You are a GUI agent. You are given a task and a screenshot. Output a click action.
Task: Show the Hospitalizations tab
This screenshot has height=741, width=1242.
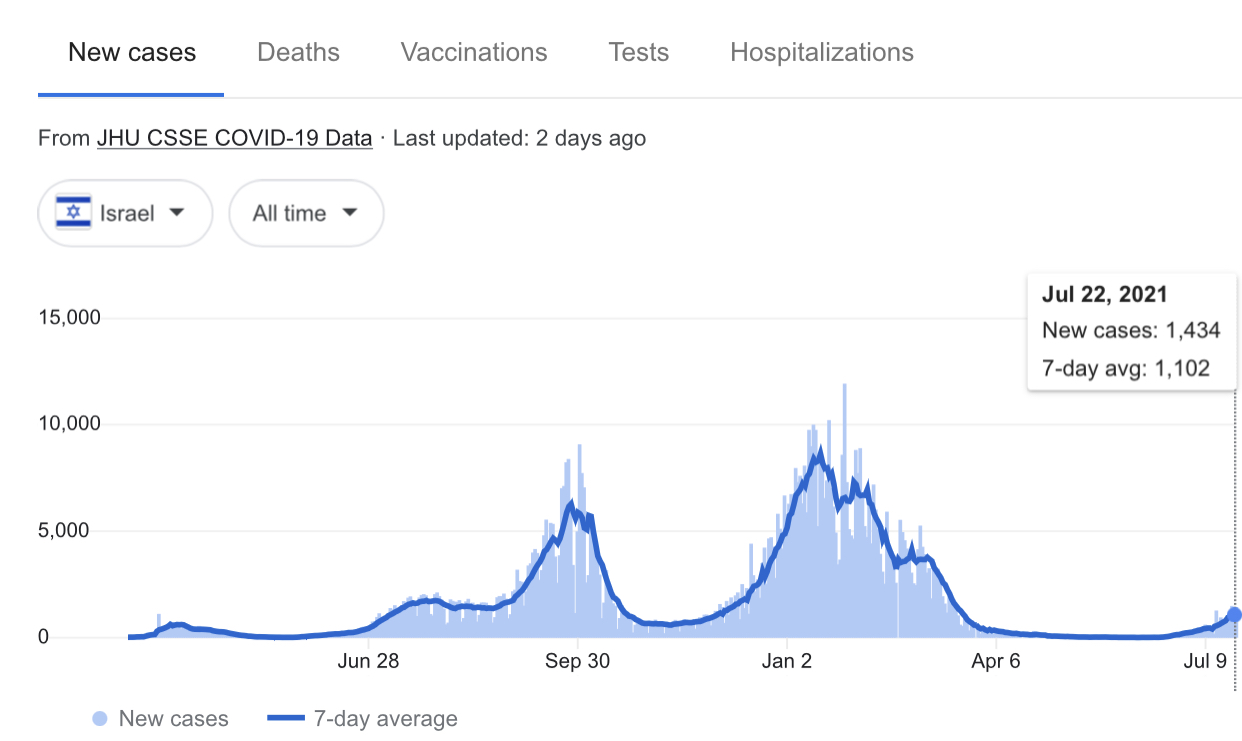click(x=822, y=53)
